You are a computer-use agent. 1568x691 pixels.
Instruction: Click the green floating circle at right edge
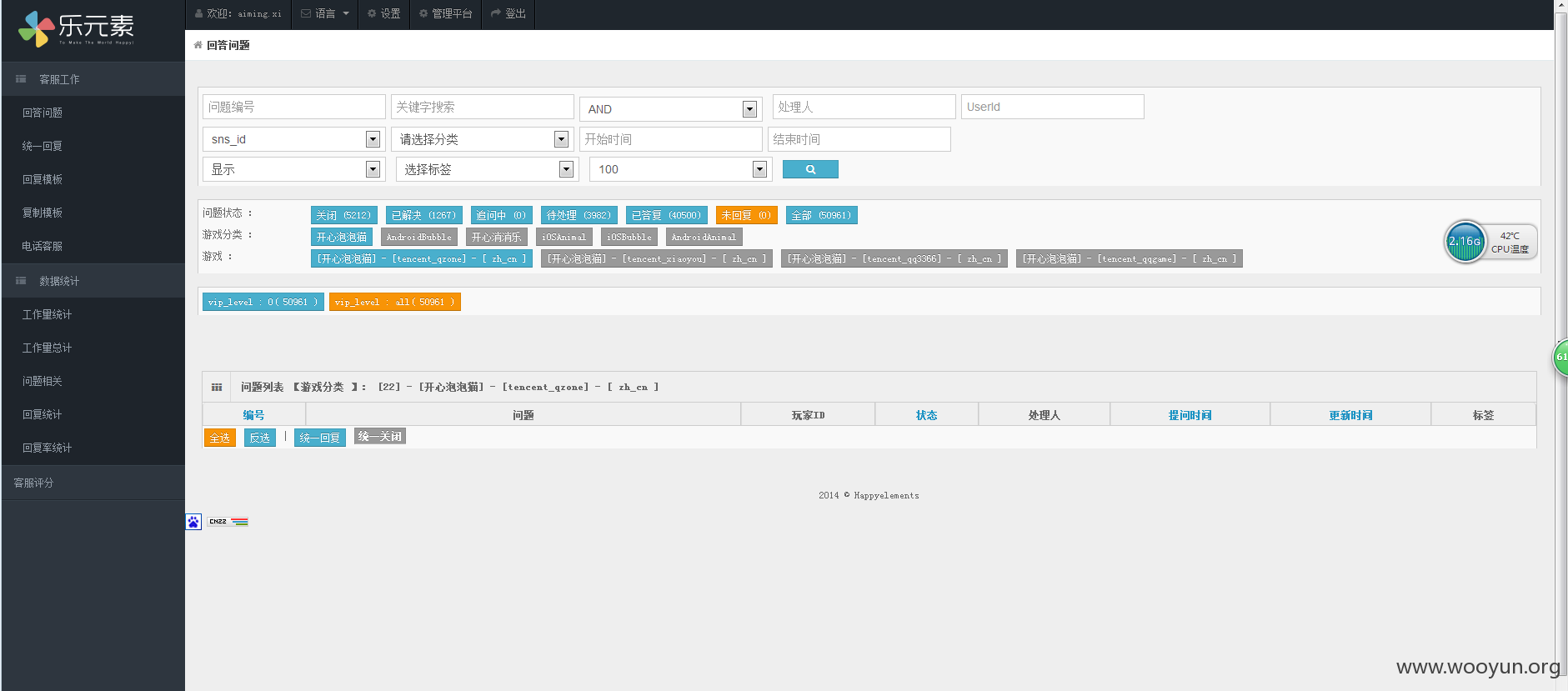pyautogui.click(x=1560, y=357)
